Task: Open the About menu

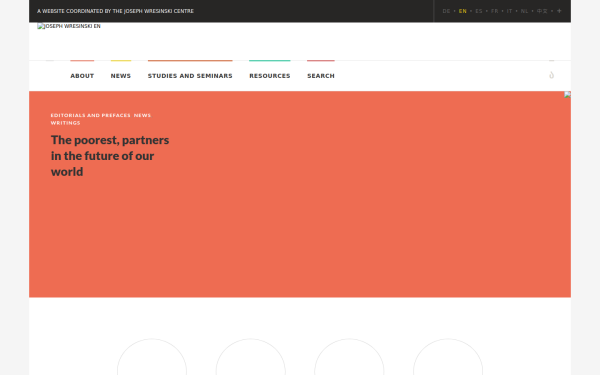Action: [x=82, y=76]
